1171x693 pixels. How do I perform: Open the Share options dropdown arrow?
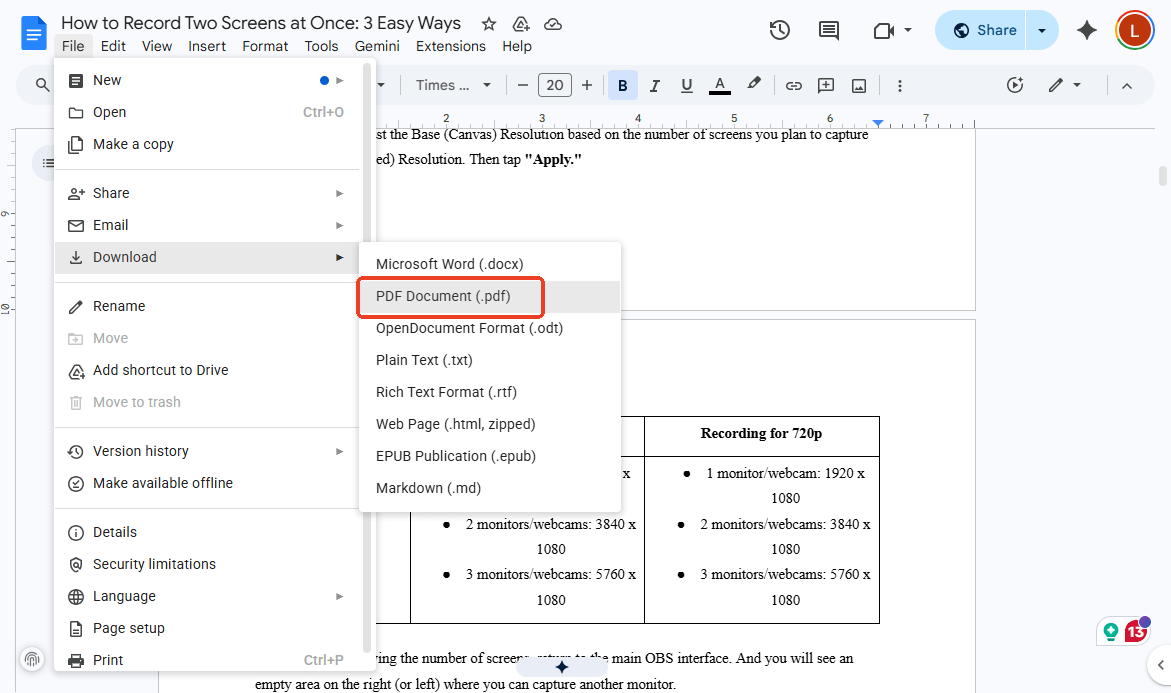[x=1042, y=30]
